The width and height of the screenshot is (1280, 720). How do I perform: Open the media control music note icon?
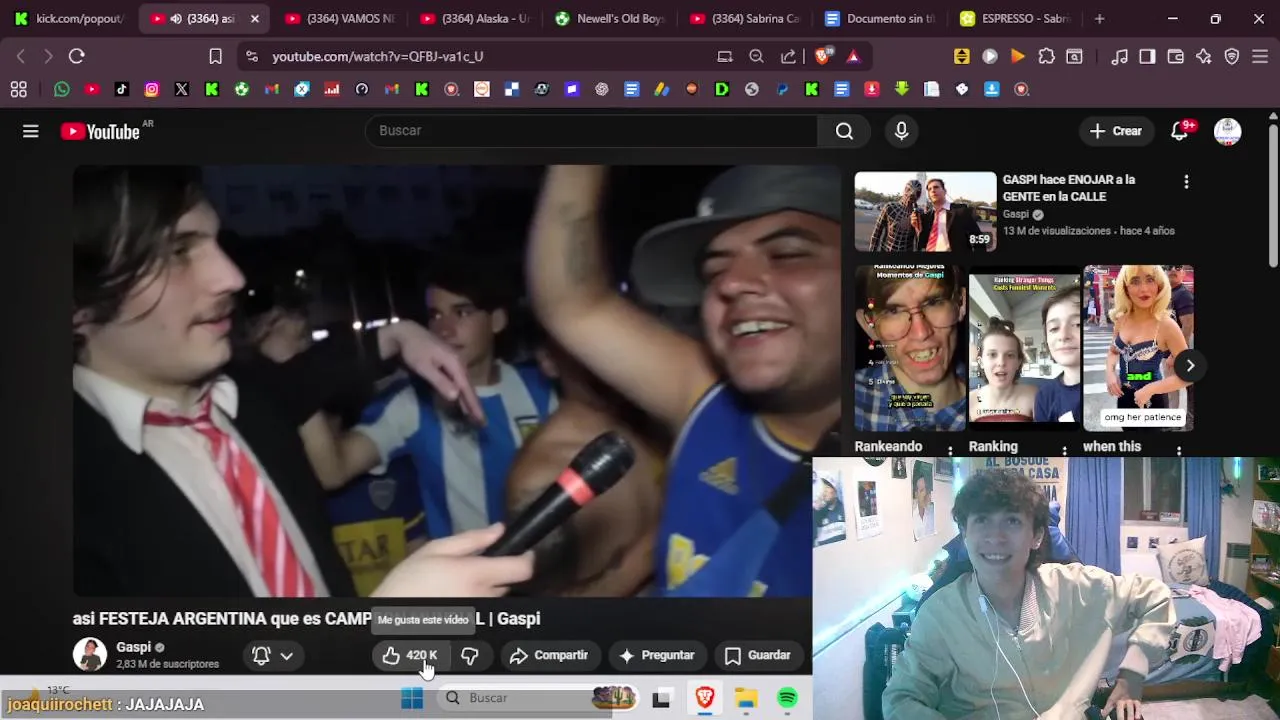click(x=1120, y=57)
